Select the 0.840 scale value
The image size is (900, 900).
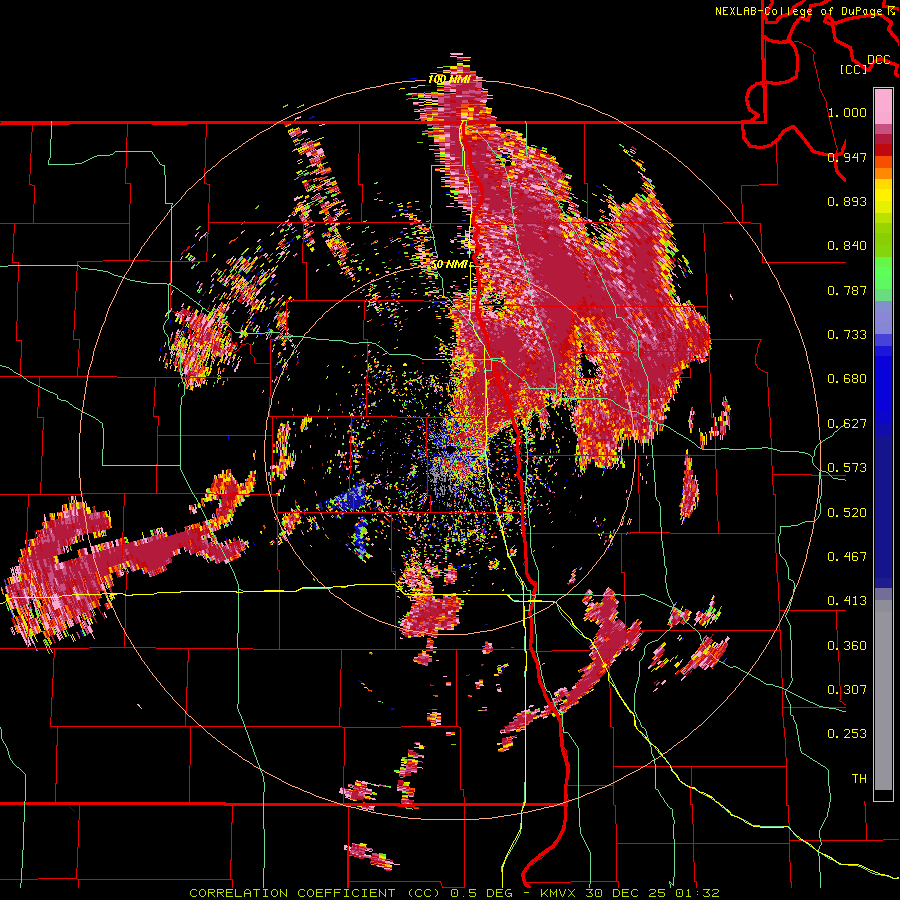point(847,246)
